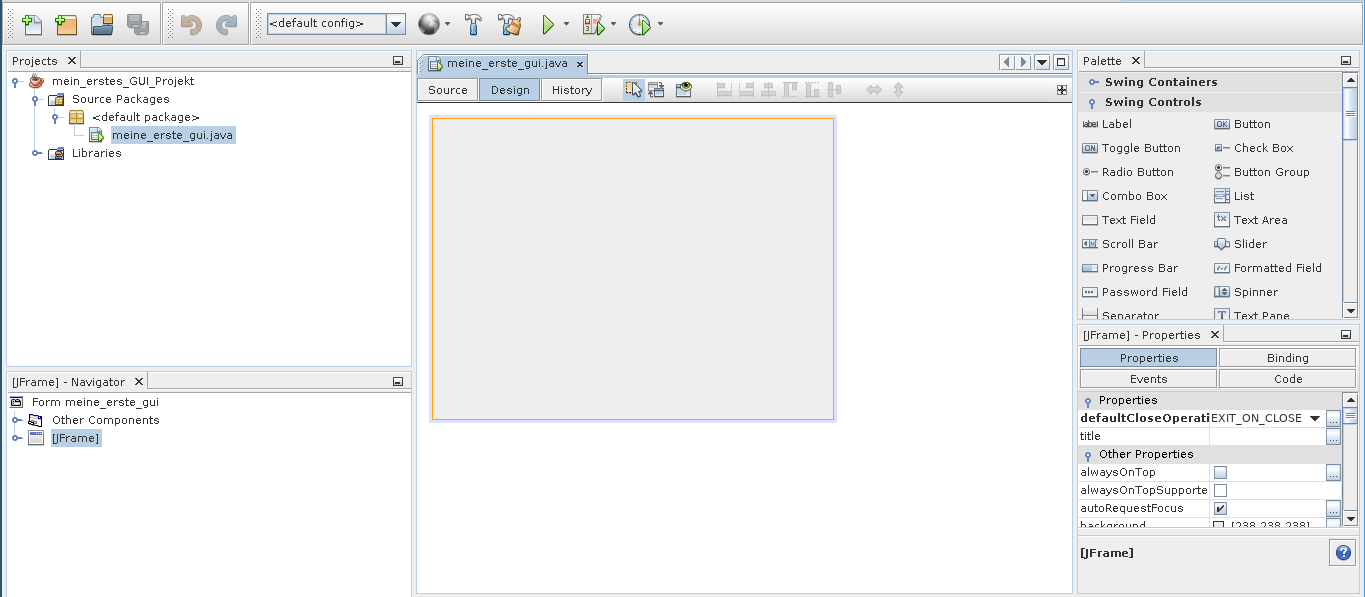Click the Binding button in Properties
The width and height of the screenshot is (1365, 597).
pos(1287,358)
